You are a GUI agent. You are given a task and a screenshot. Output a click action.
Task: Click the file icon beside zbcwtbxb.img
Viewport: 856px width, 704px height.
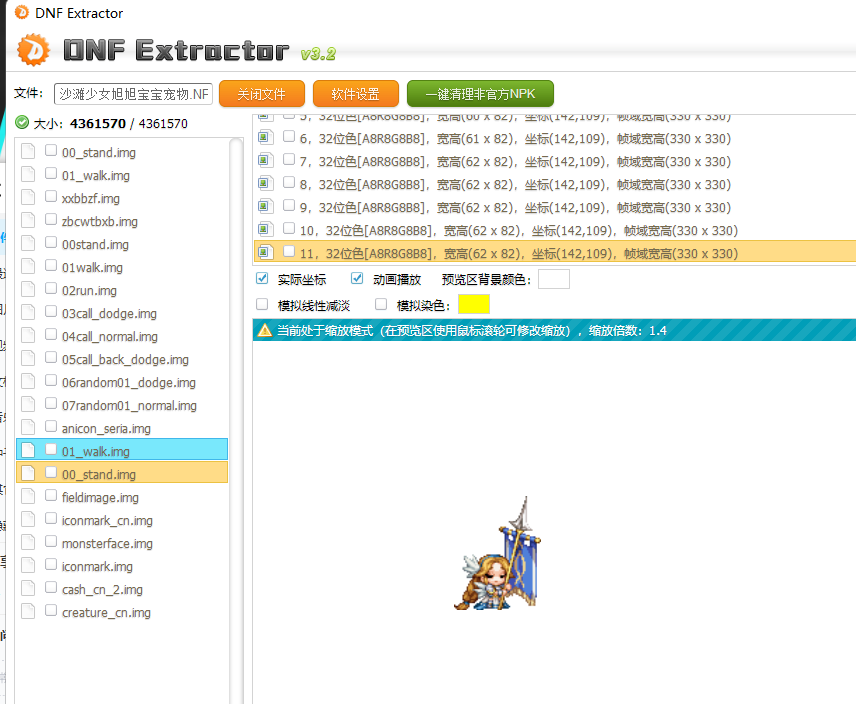click(28, 220)
